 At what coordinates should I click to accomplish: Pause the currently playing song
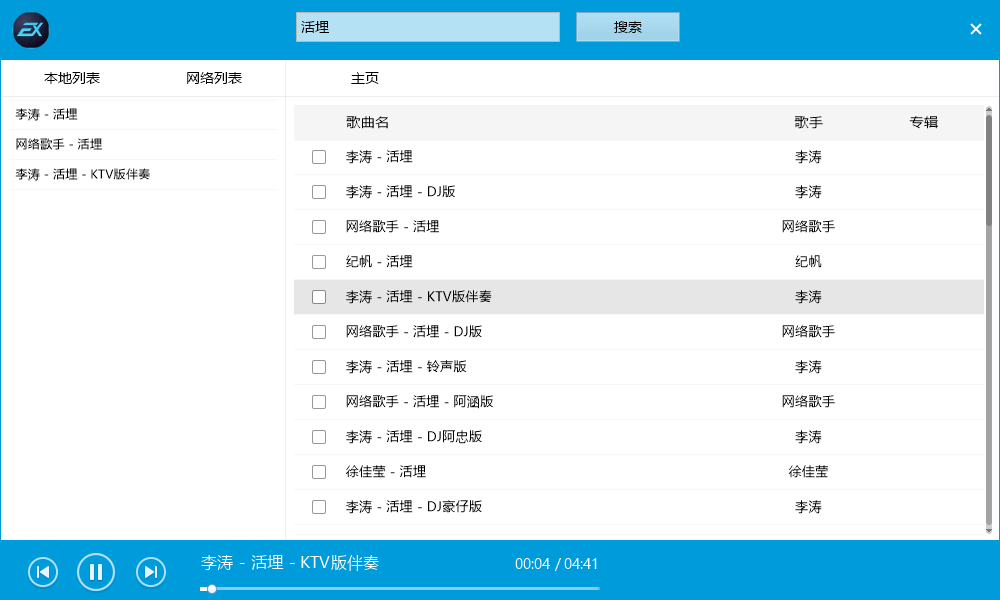click(x=96, y=572)
